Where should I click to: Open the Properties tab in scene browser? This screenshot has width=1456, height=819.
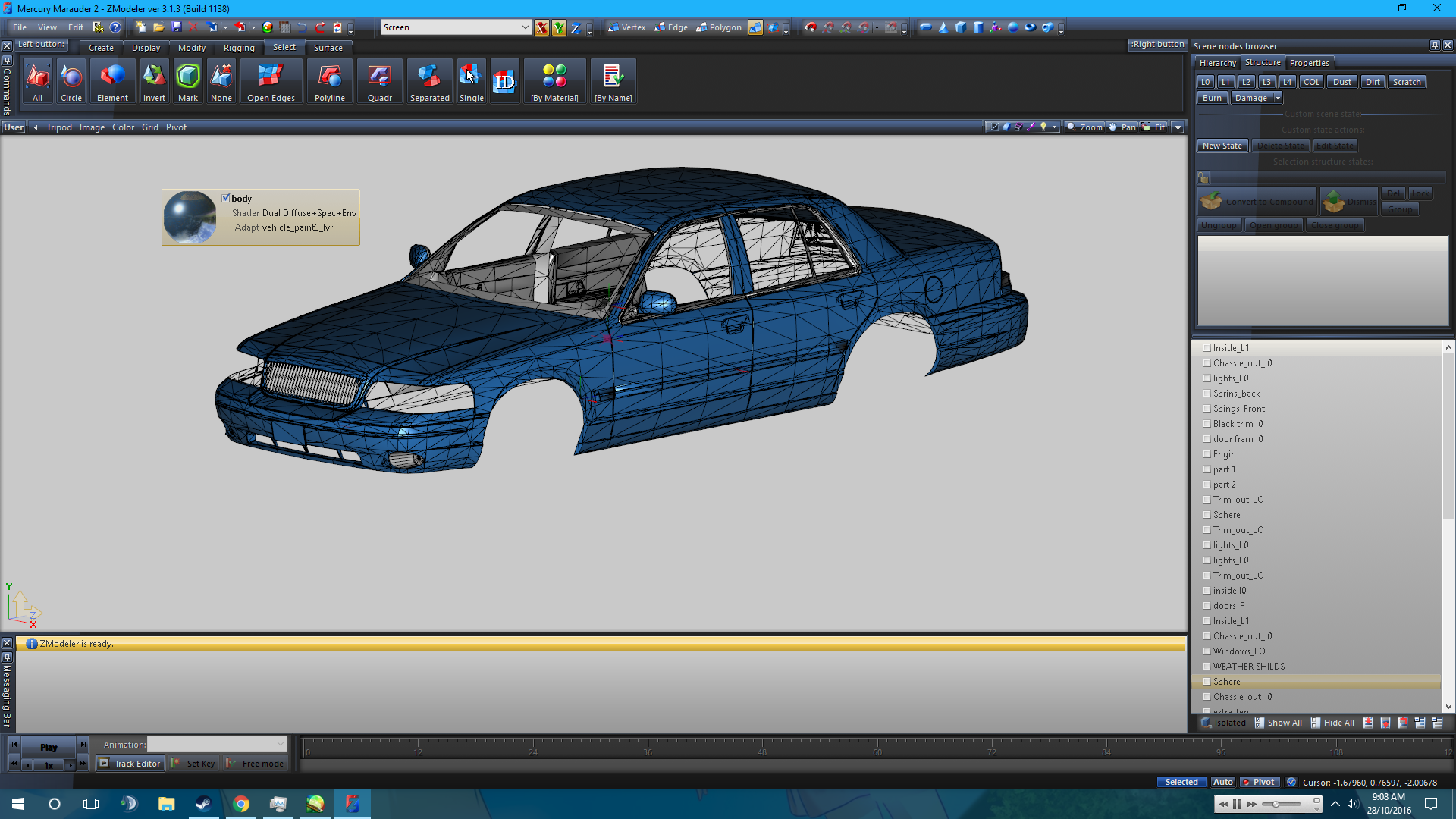[1309, 63]
